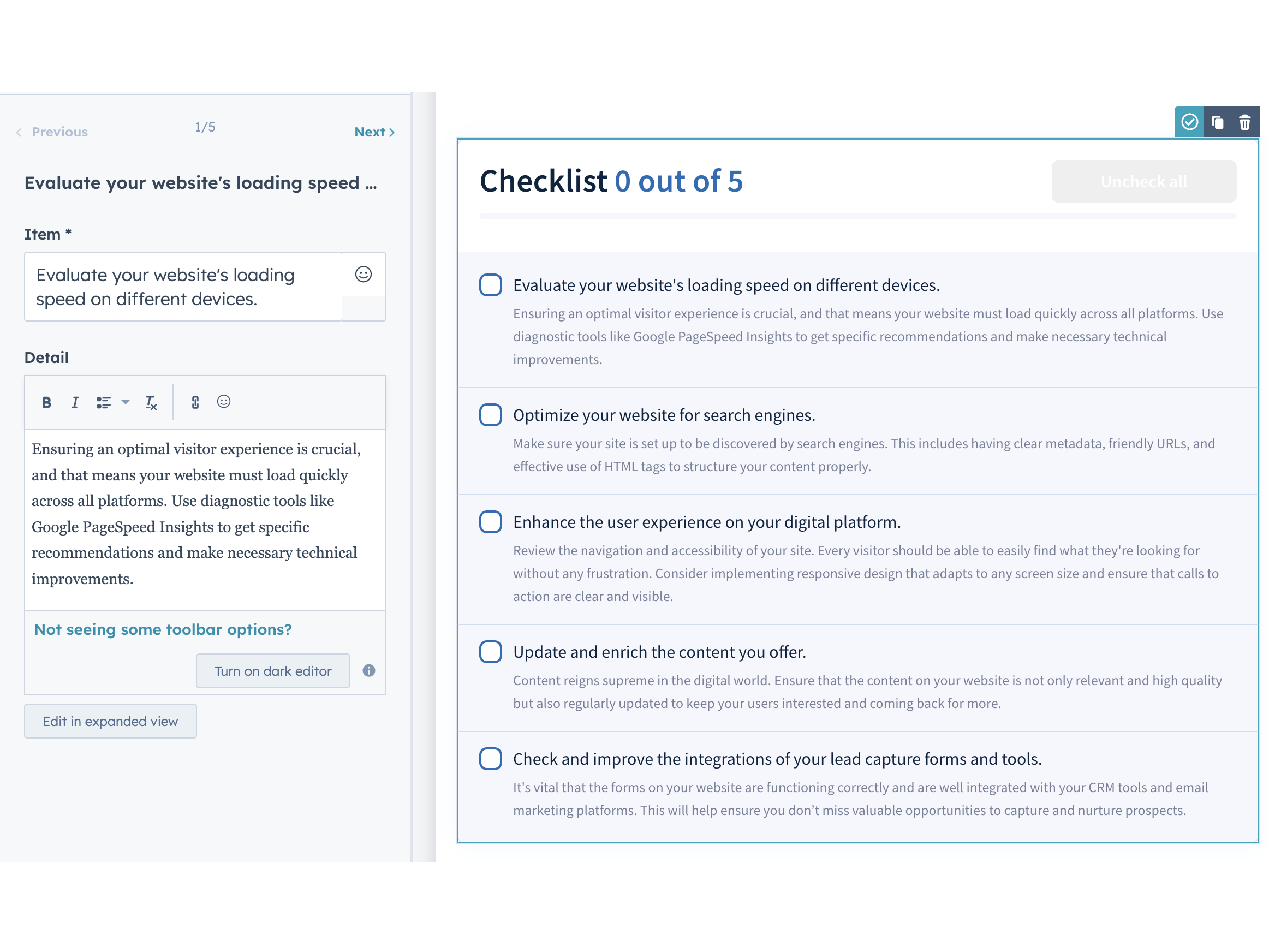Go to Previous checklist item
1269x952 pixels.
point(53,132)
